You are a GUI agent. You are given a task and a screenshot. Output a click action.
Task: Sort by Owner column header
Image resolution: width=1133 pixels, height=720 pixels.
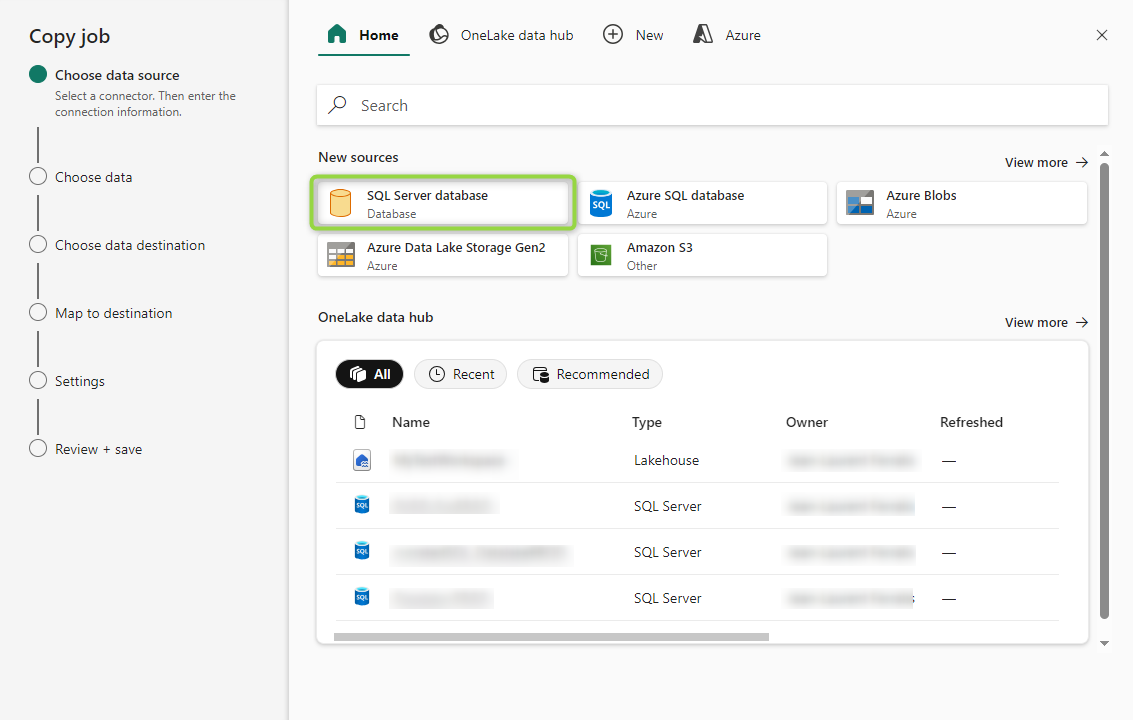(806, 422)
